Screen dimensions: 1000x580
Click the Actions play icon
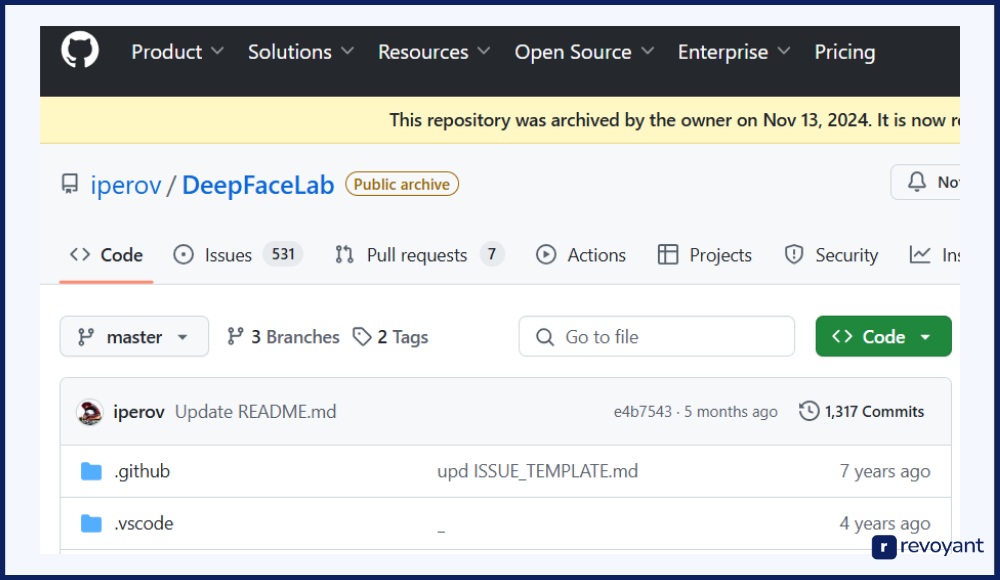coord(546,255)
